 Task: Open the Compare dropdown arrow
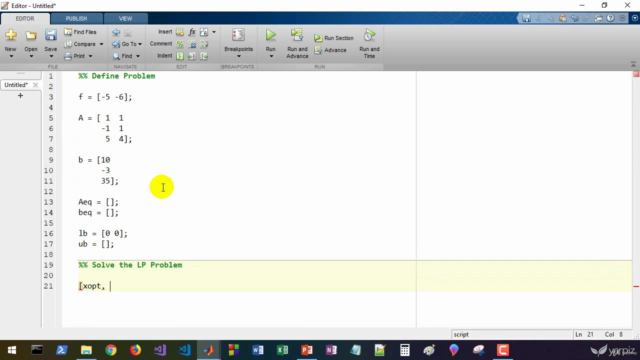[101, 44]
